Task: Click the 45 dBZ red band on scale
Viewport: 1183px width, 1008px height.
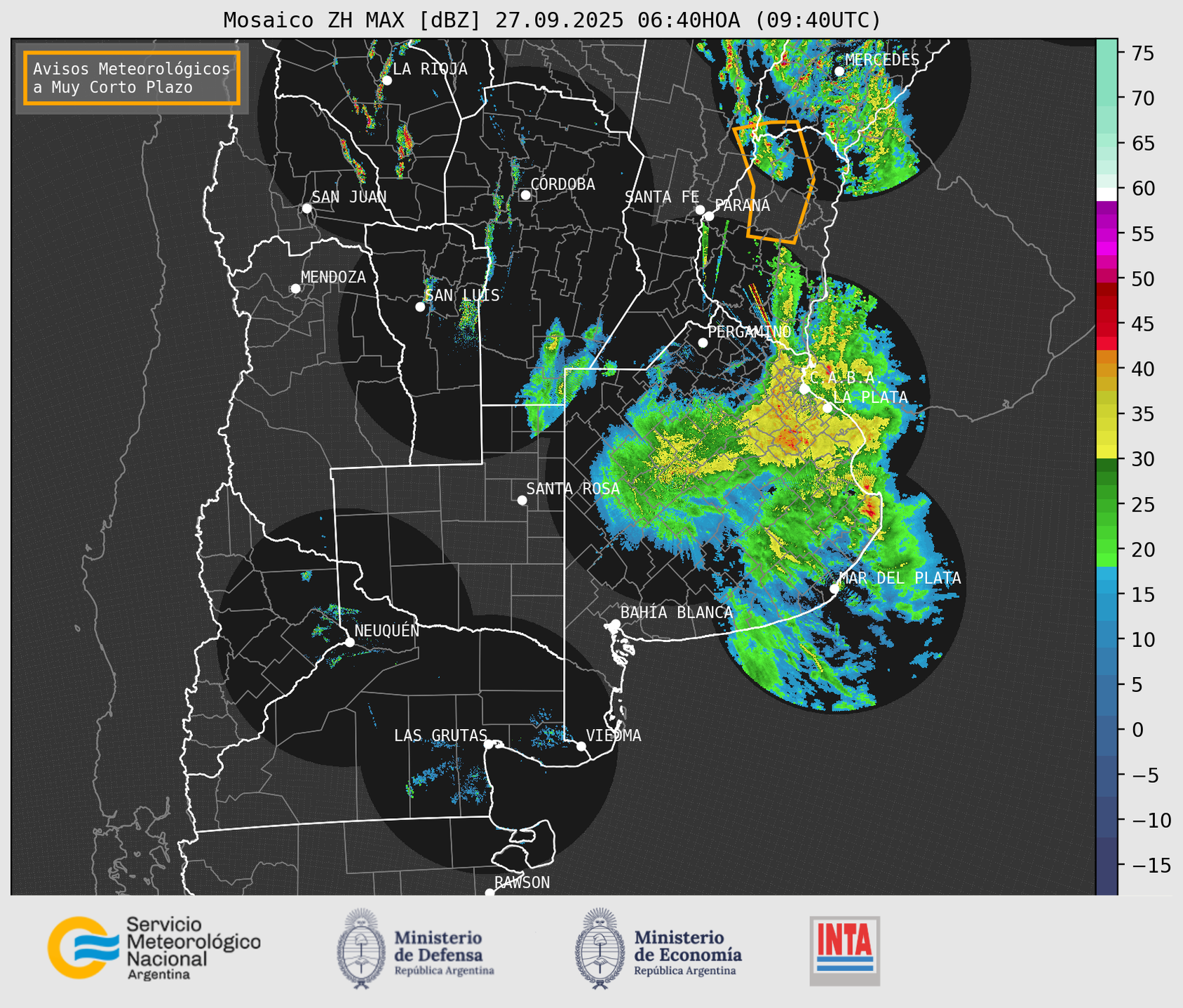Action: coord(1107,324)
